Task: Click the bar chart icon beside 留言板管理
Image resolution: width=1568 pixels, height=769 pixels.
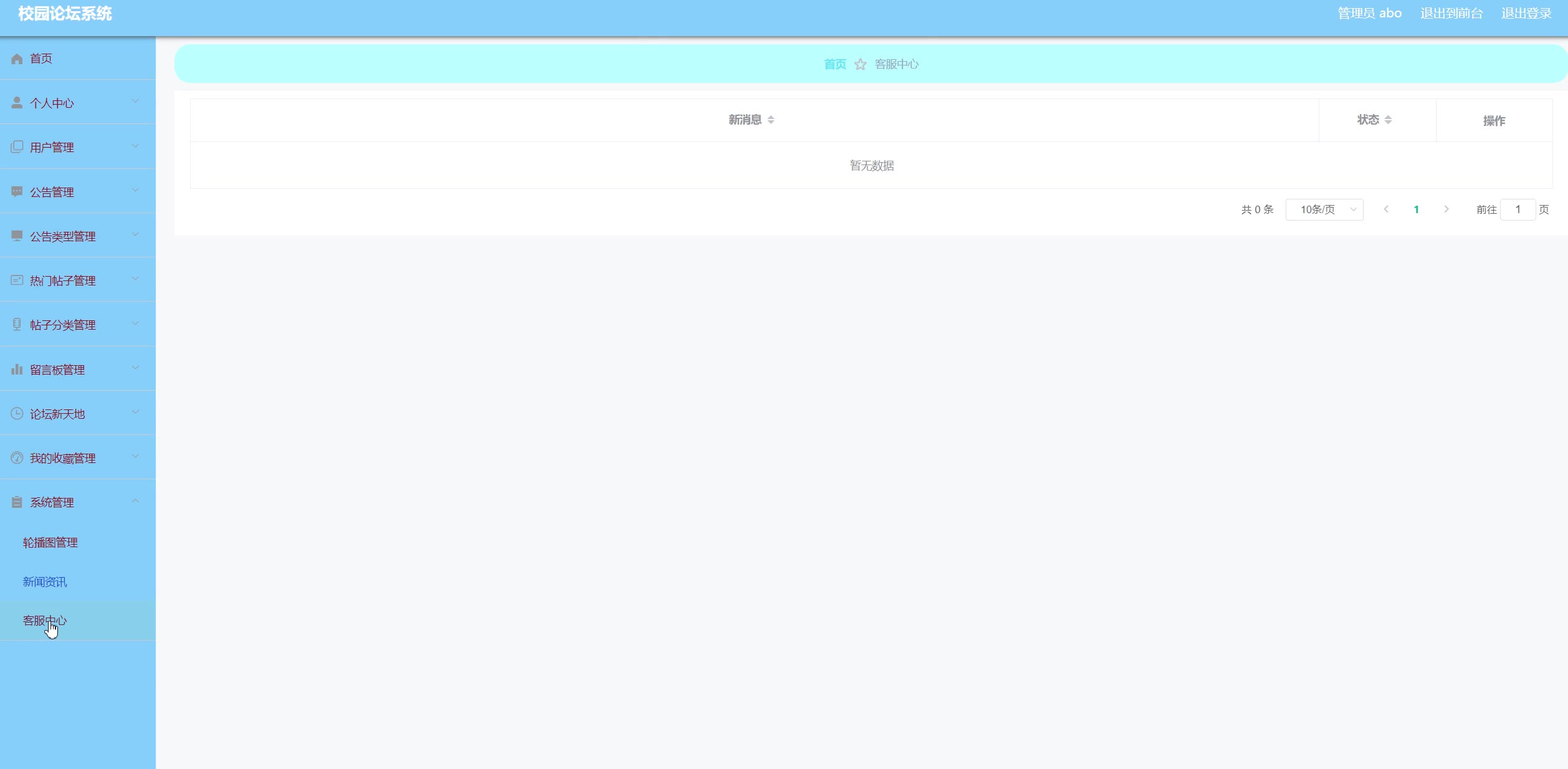Action: pyautogui.click(x=17, y=370)
